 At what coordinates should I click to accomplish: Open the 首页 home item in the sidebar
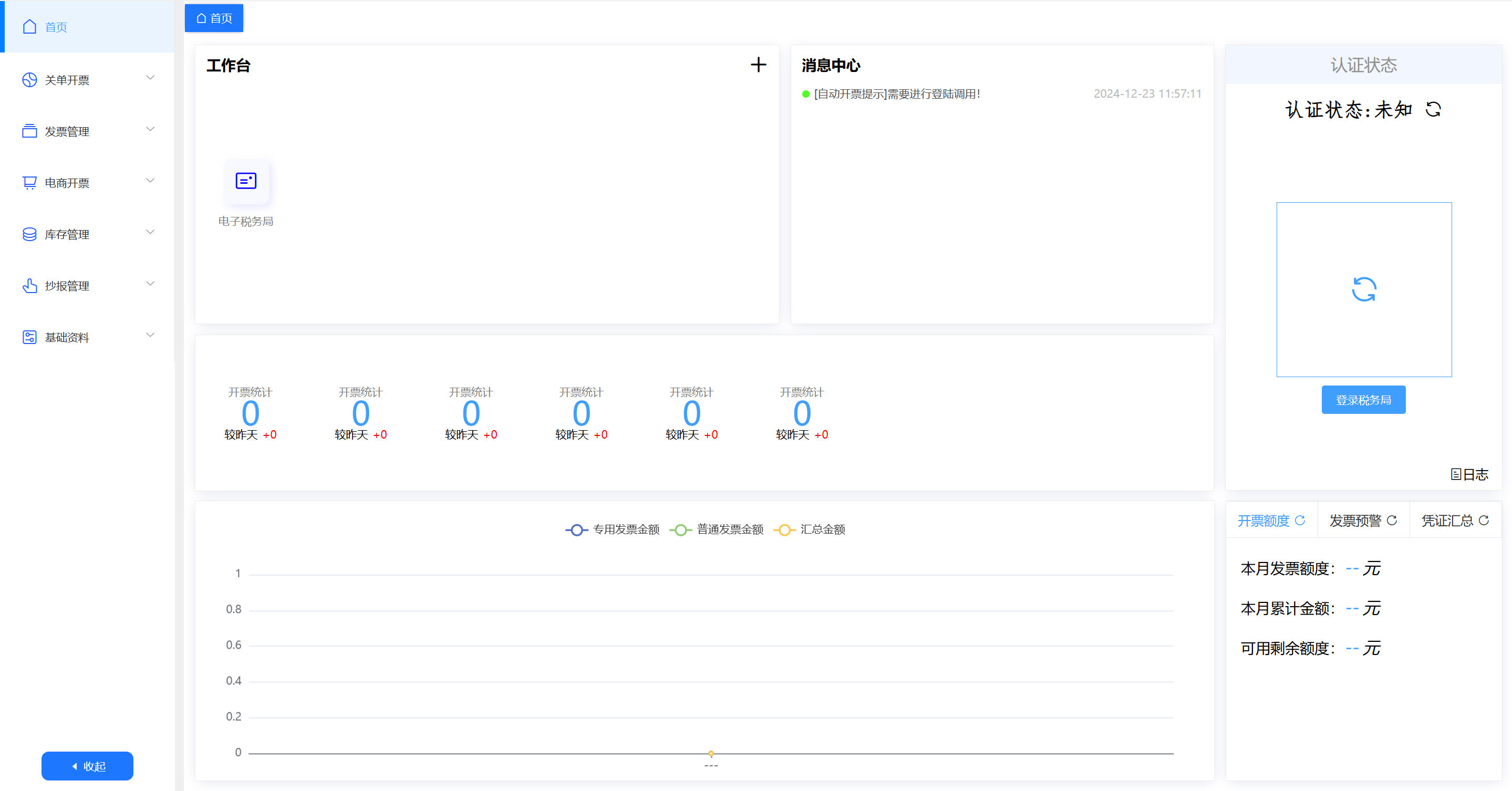pyautogui.click(x=88, y=27)
